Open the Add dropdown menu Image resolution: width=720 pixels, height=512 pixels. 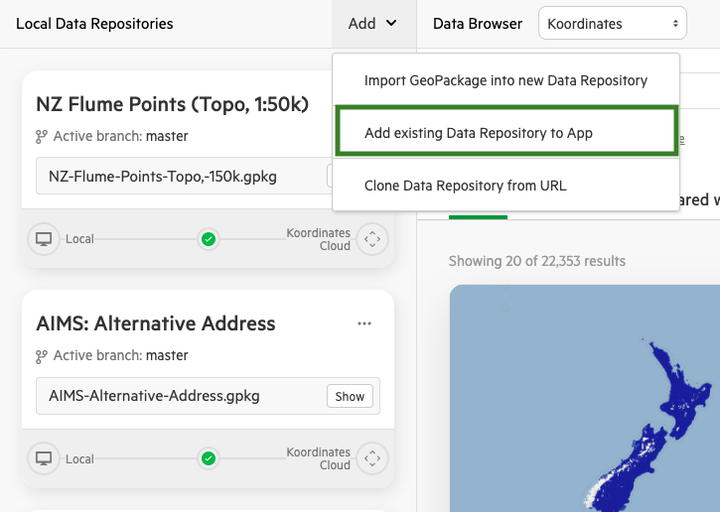(374, 23)
